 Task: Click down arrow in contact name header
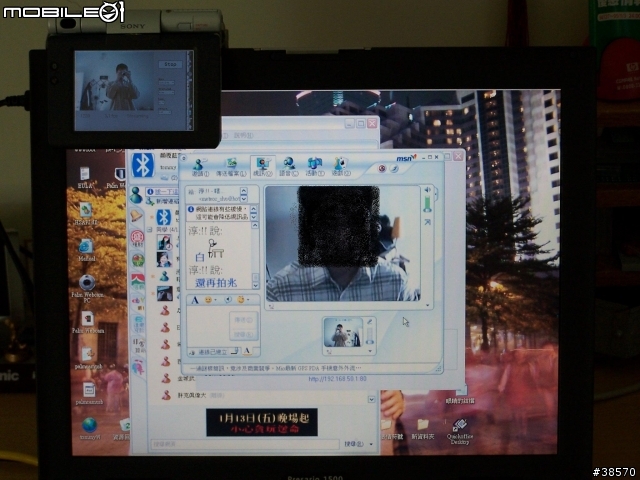pyautogui.click(x=244, y=199)
